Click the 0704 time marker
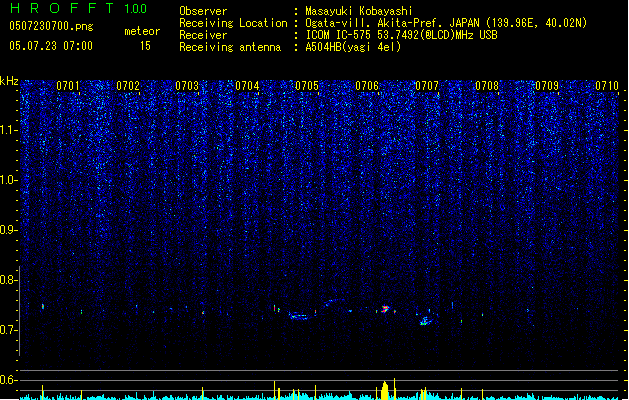Viewport: 629px width, 400px height. point(247,86)
